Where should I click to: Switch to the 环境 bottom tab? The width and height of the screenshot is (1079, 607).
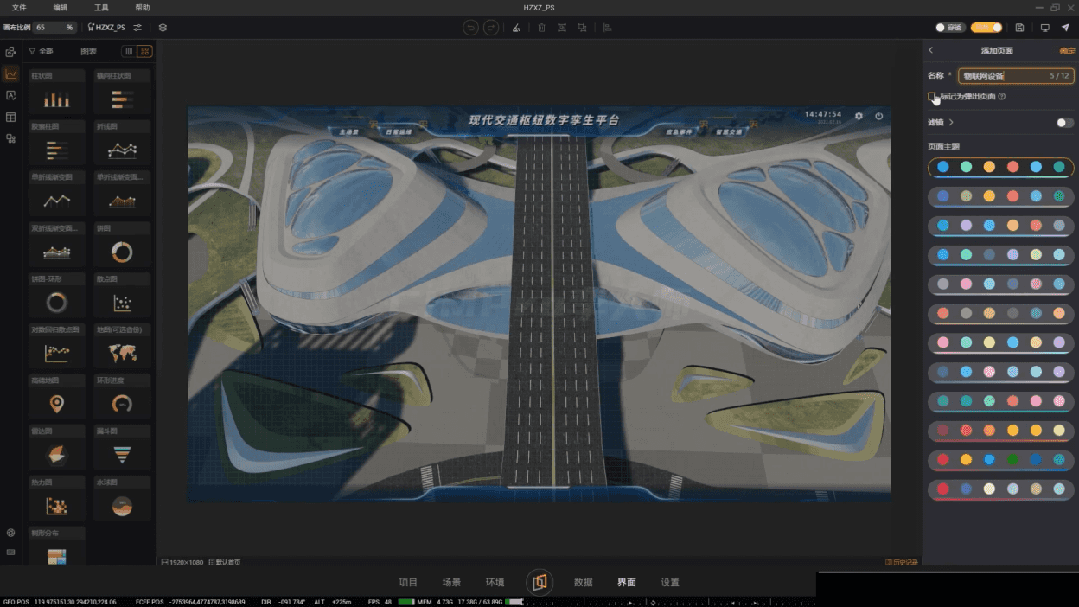[x=495, y=582]
